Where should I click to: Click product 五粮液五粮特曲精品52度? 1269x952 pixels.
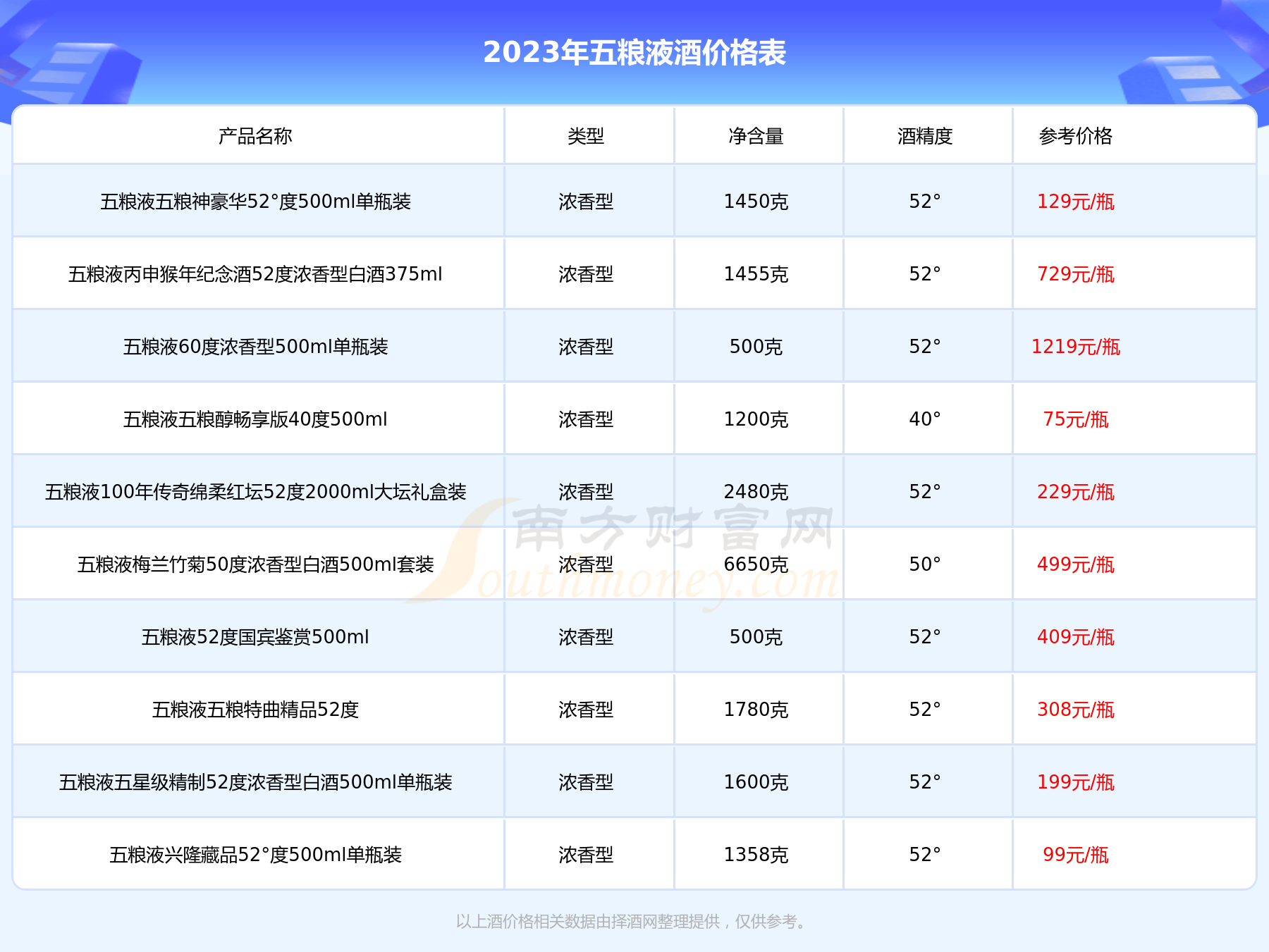click(x=255, y=710)
